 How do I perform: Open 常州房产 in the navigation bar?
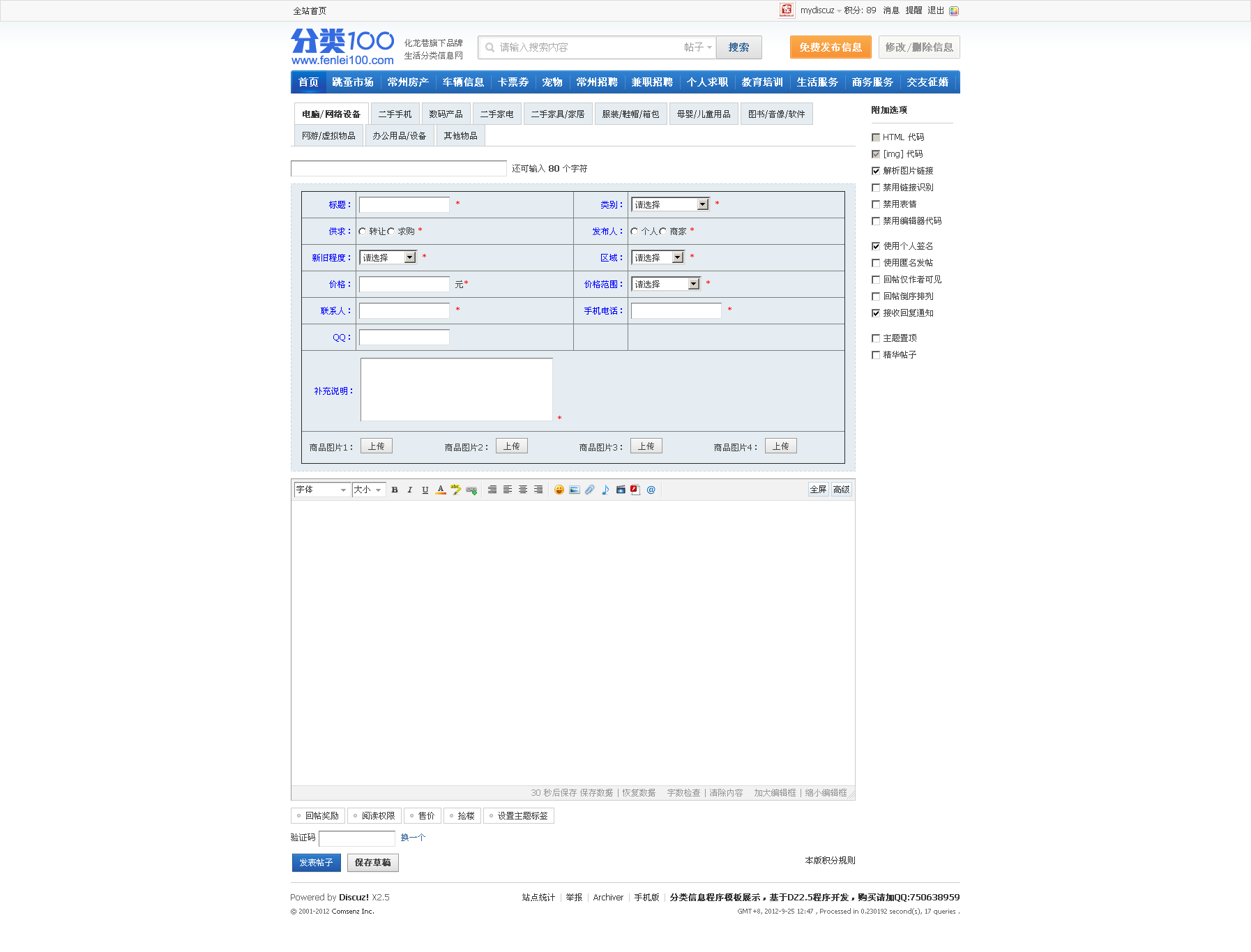408,82
